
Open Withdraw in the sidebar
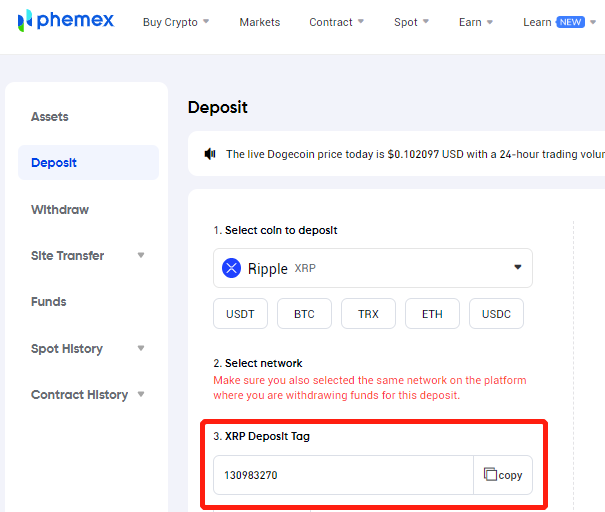coord(60,210)
